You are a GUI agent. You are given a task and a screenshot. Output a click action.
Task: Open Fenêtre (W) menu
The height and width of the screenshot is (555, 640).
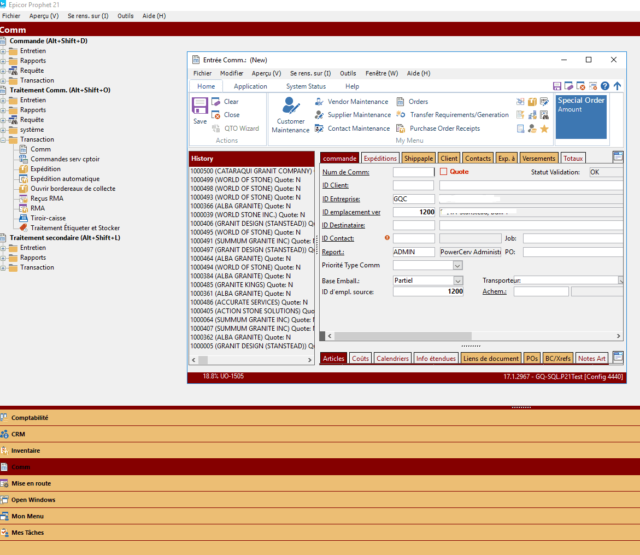pos(382,73)
